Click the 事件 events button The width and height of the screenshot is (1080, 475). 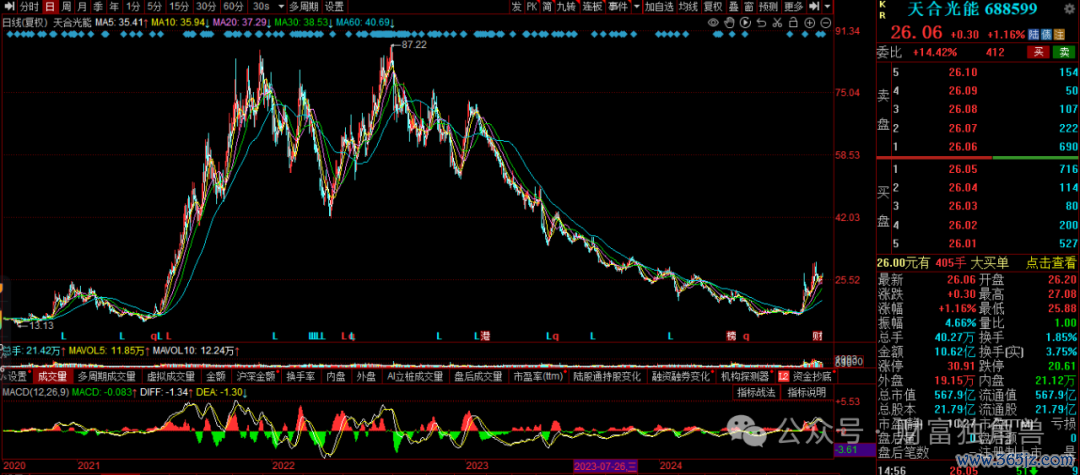(x=618, y=7)
